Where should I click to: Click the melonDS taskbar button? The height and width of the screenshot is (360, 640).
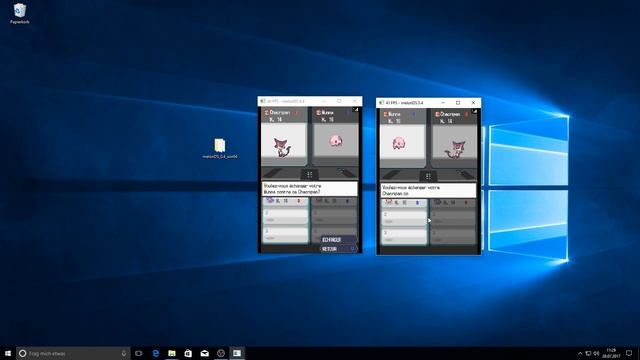click(x=237, y=353)
